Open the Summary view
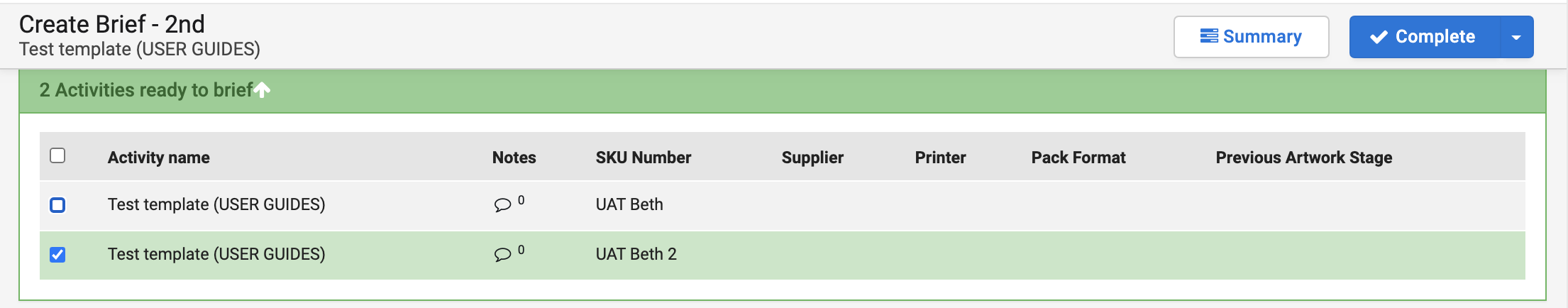Screen dimensions: 1568x308 (x=1251, y=37)
